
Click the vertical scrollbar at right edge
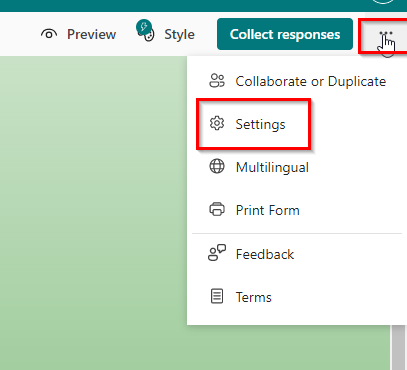pyautogui.click(x=398, y=347)
